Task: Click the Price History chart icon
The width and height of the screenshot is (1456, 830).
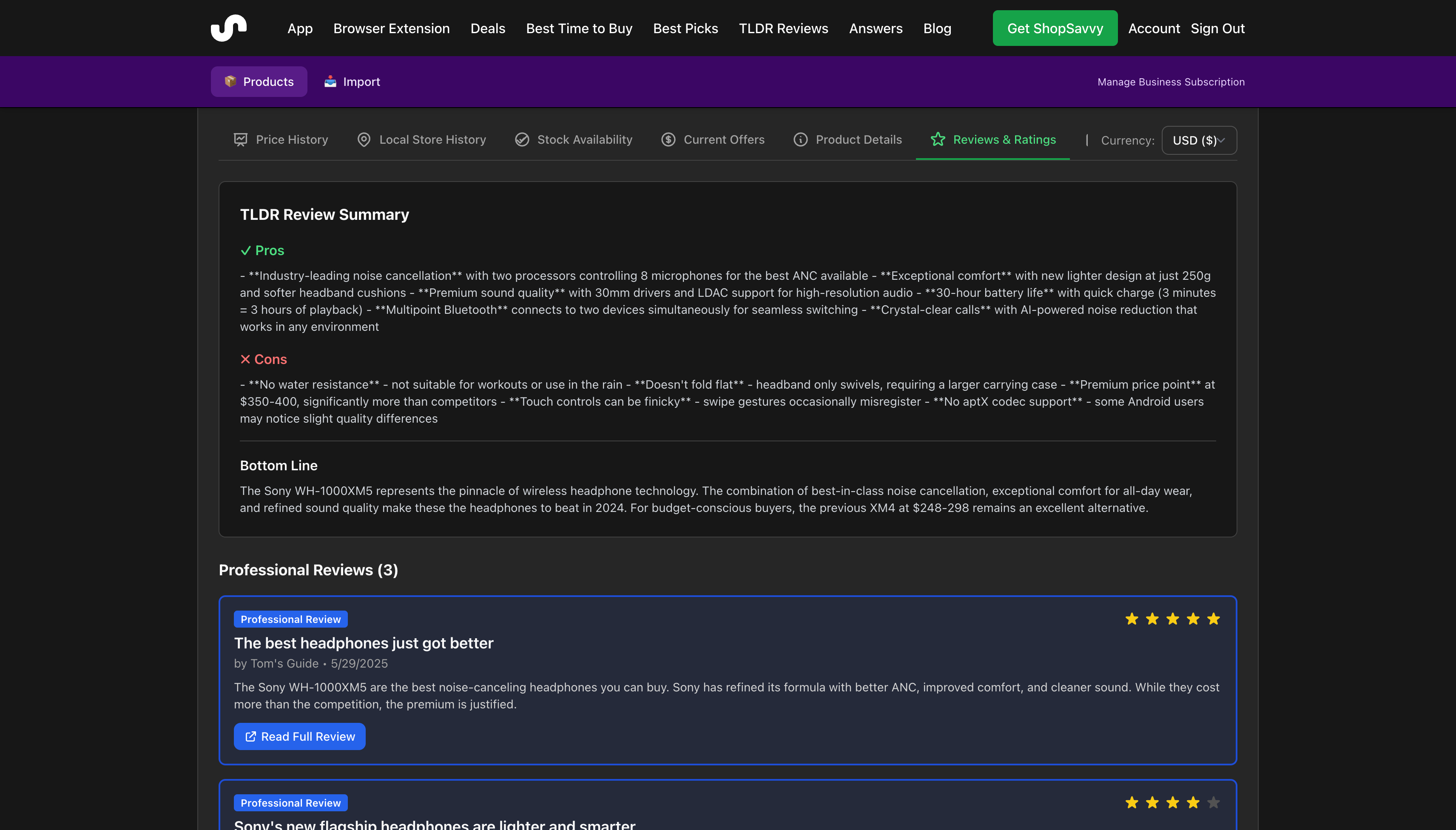Action: [241, 139]
